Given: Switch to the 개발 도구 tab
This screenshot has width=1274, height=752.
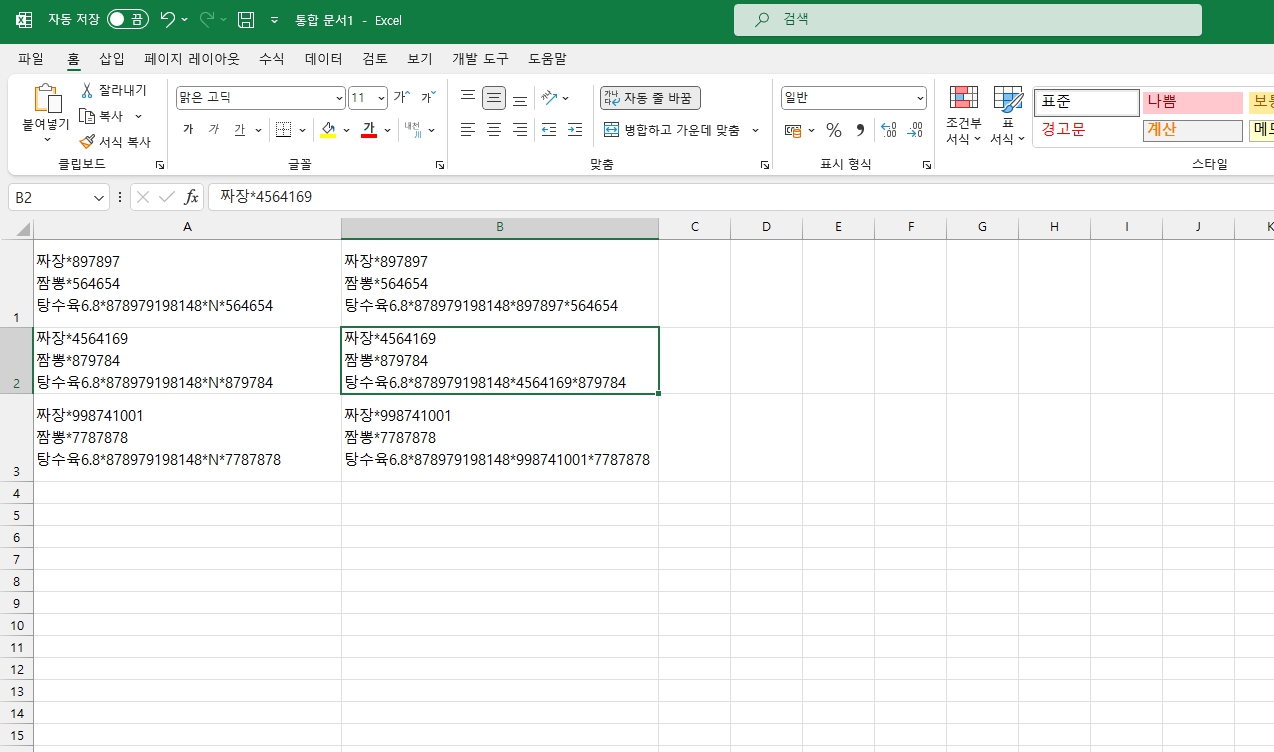Looking at the screenshot, I should coord(480,59).
